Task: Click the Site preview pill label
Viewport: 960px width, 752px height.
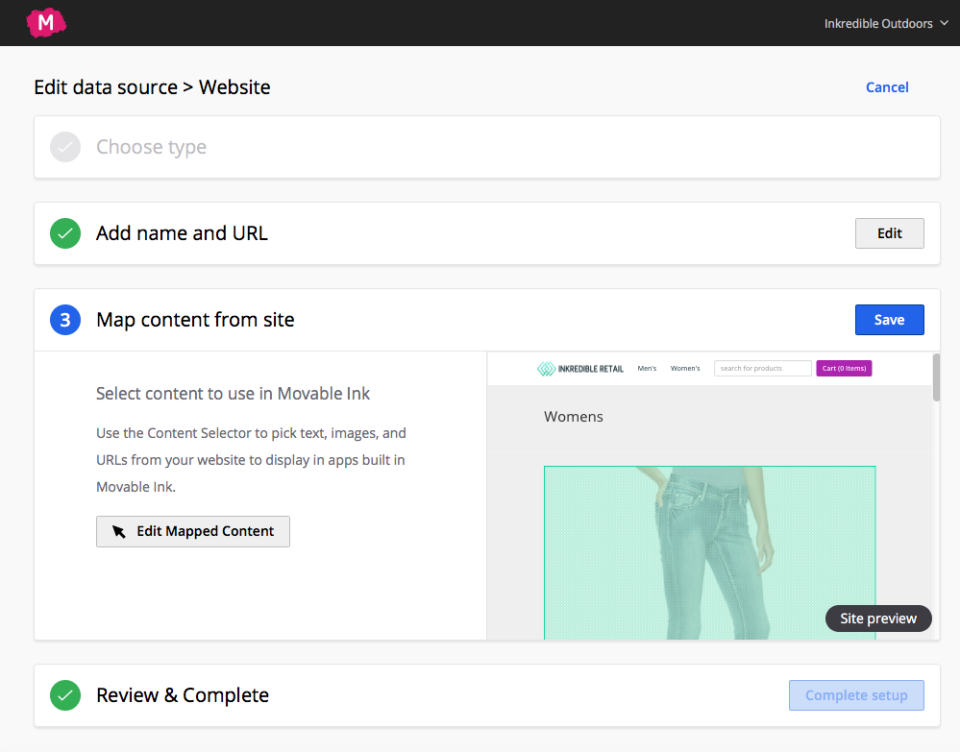Action: pos(878,618)
